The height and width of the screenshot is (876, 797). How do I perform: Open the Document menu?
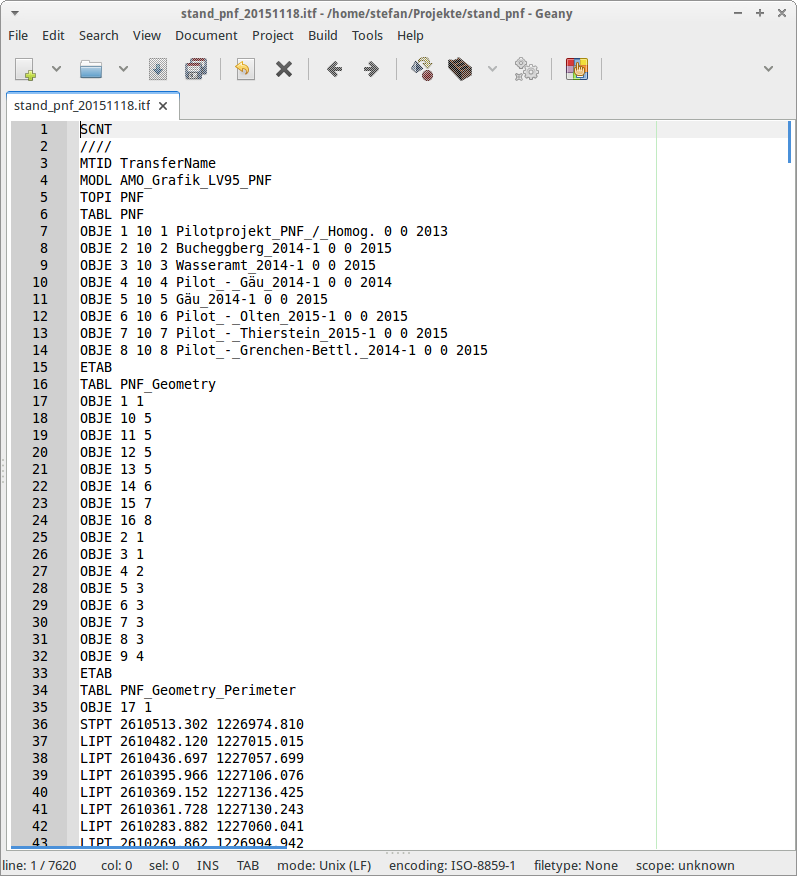pyautogui.click(x=206, y=36)
